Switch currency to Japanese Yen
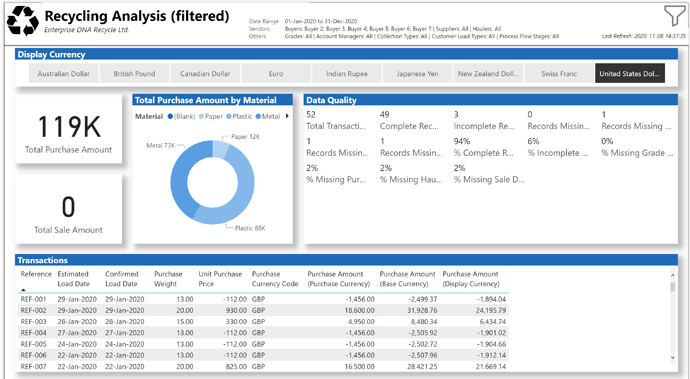Viewport: 690px width, 379px height. 417,74
